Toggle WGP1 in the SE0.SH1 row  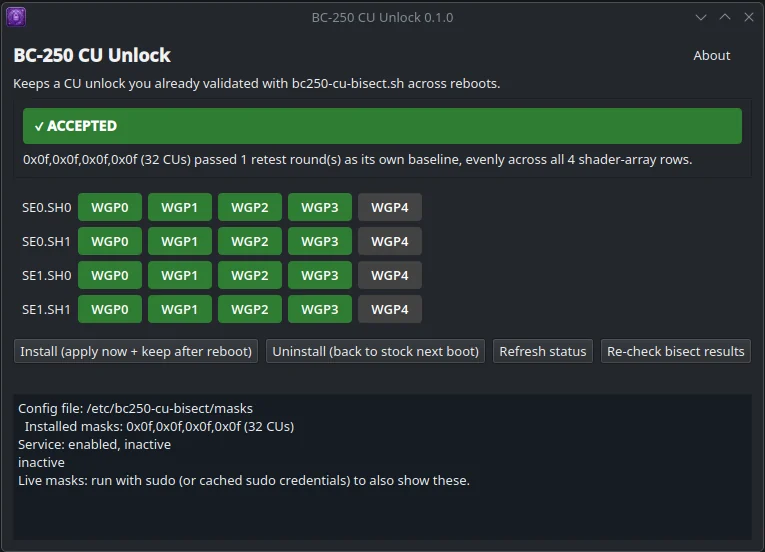tap(180, 241)
